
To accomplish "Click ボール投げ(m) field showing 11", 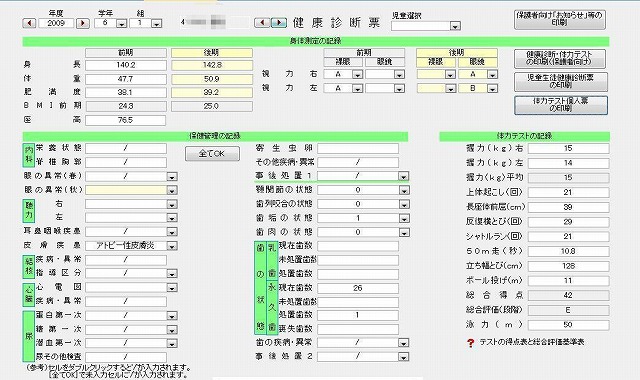I will [569, 281].
